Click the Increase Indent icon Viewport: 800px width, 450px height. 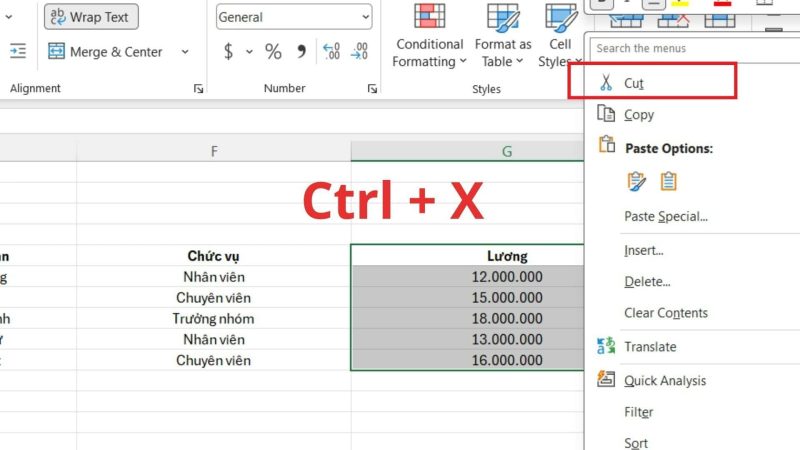pos(18,51)
